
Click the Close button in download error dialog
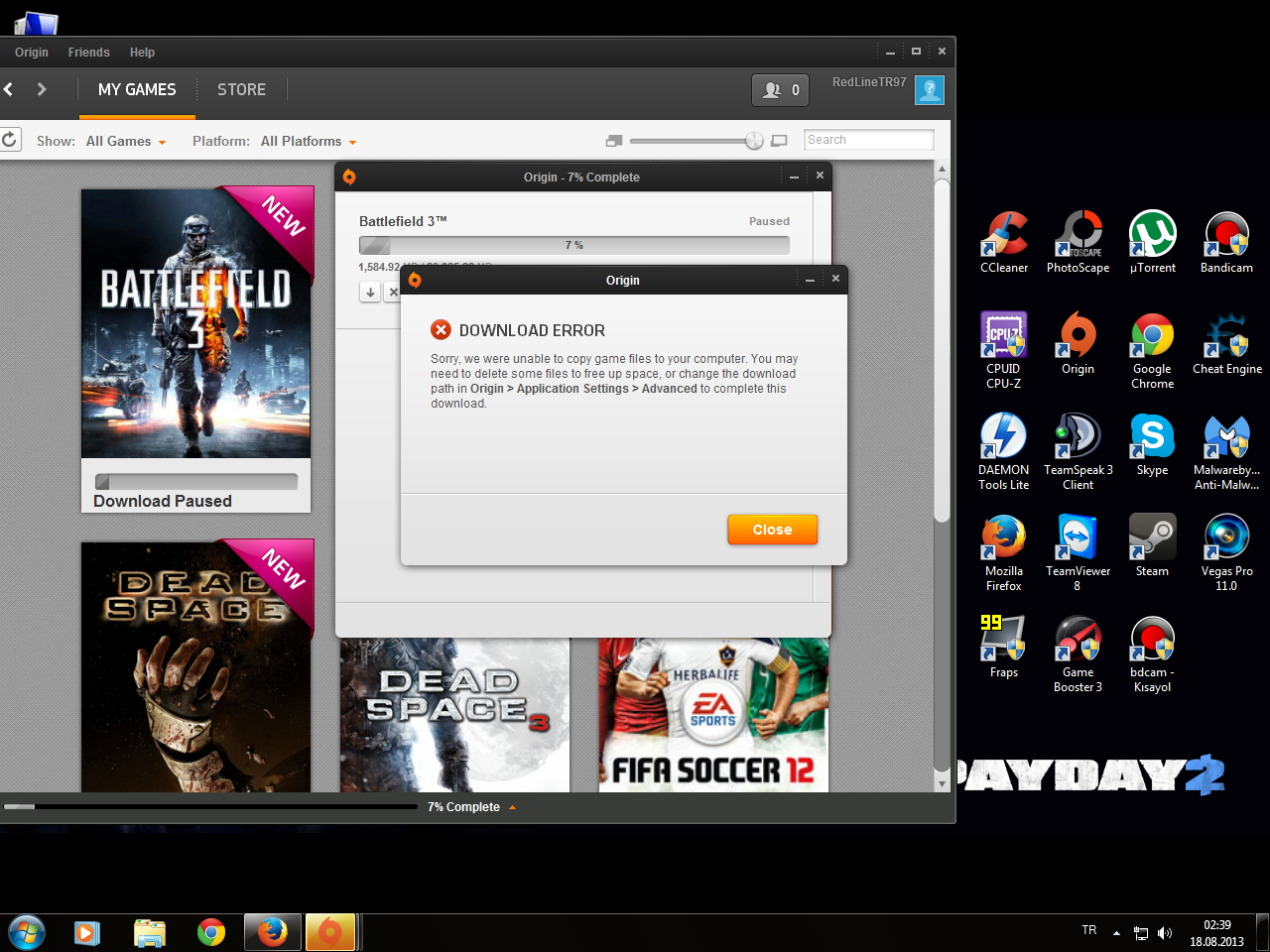point(772,530)
